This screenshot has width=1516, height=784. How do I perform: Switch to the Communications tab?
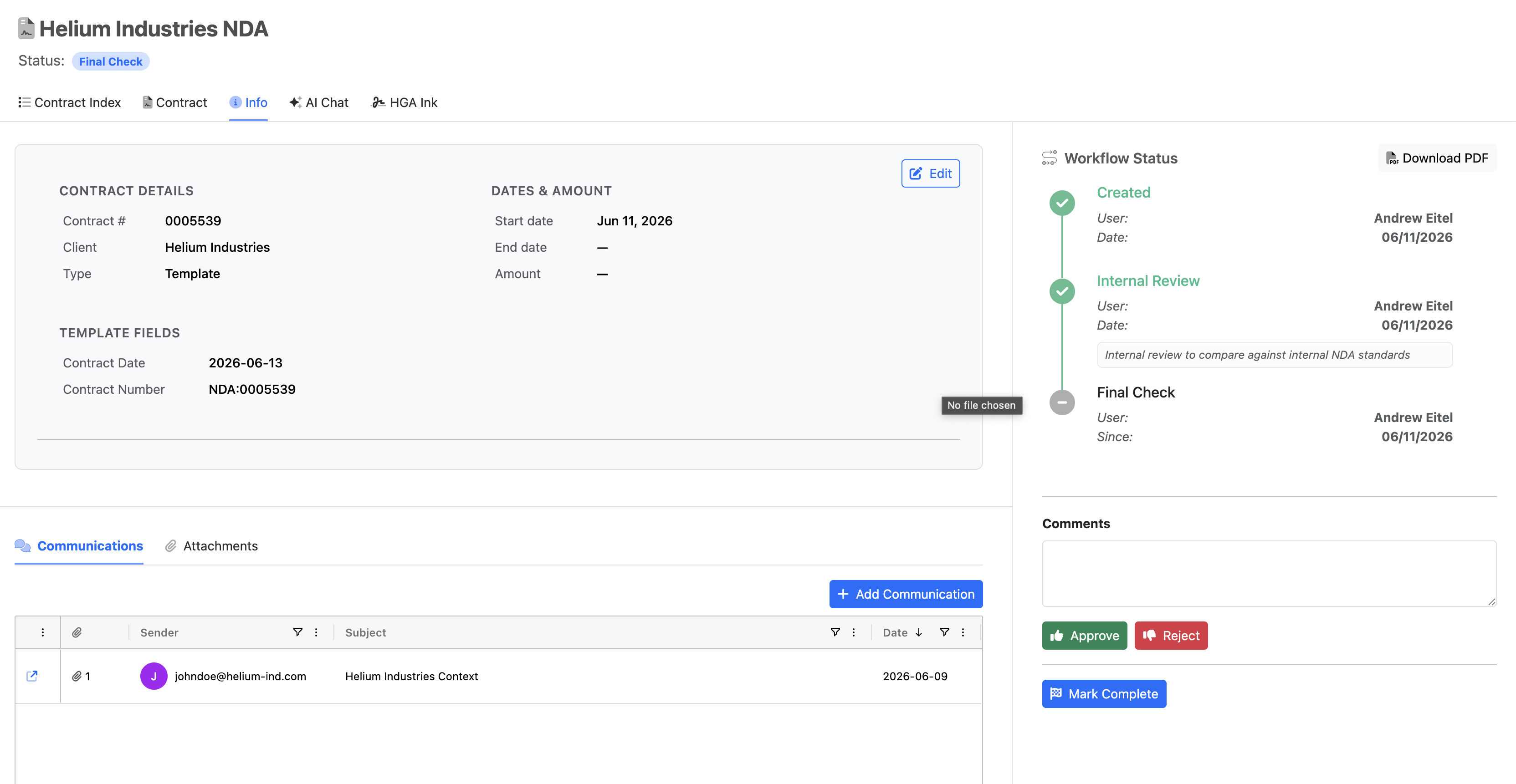point(79,546)
